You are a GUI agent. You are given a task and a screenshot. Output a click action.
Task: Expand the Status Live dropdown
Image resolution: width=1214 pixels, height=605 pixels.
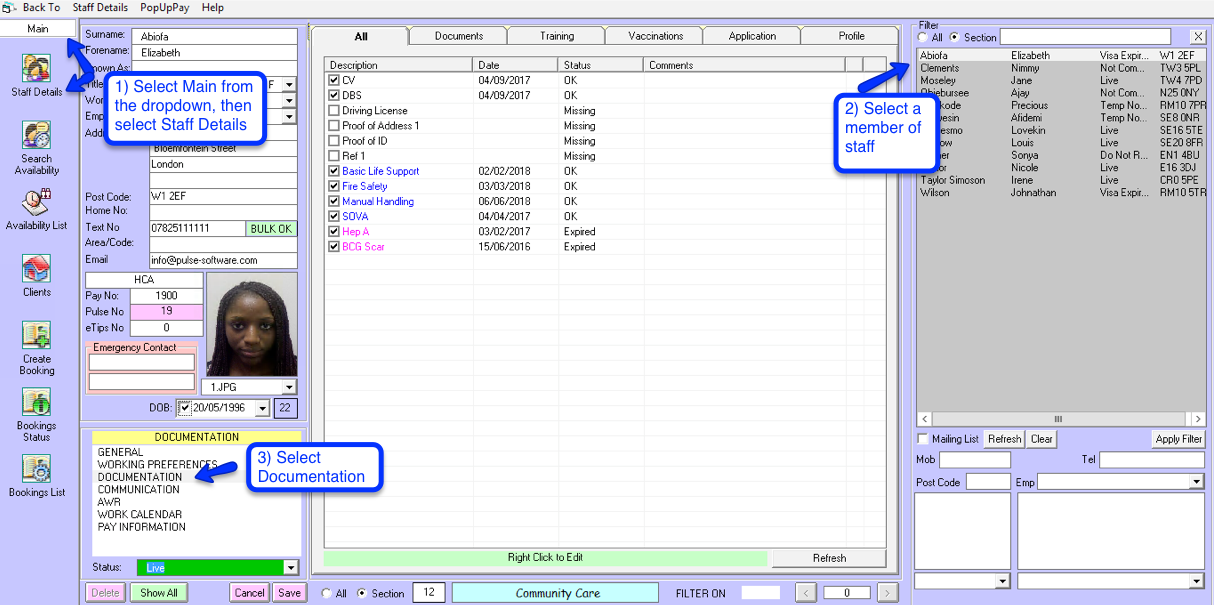[x=291, y=568]
